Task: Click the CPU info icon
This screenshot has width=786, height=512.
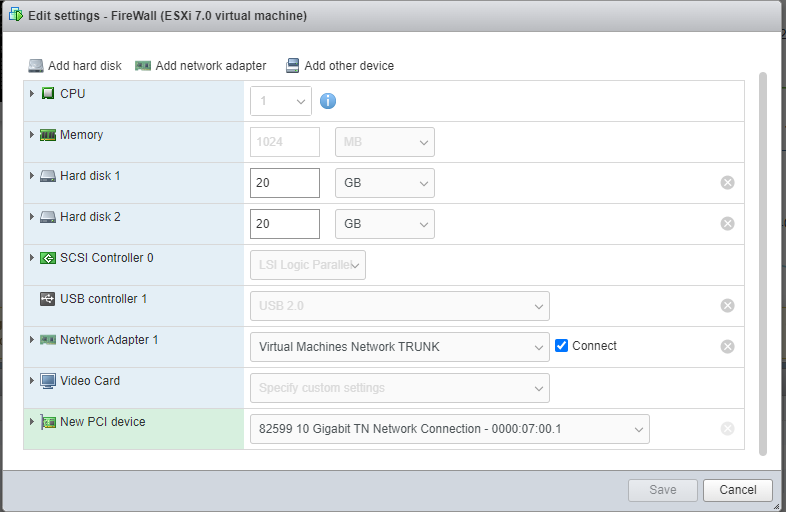Action: click(x=328, y=101)
